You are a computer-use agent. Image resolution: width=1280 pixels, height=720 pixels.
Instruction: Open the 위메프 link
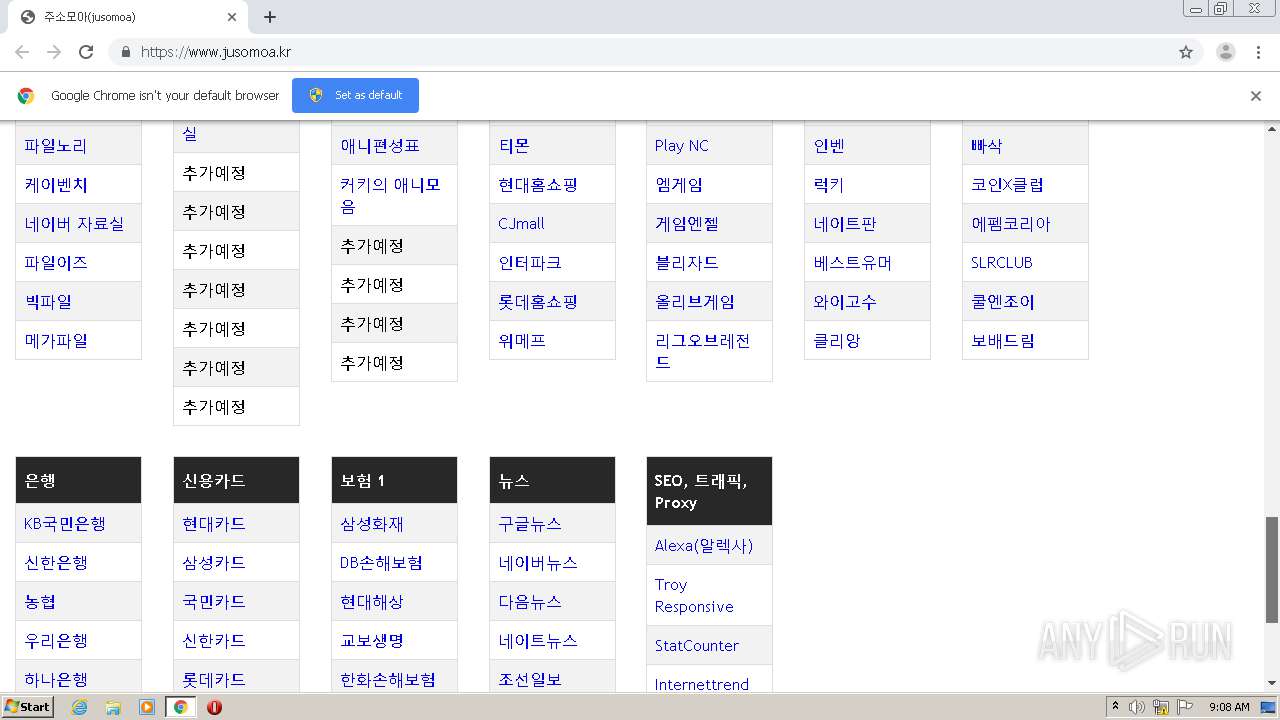(x=522, y=341)
